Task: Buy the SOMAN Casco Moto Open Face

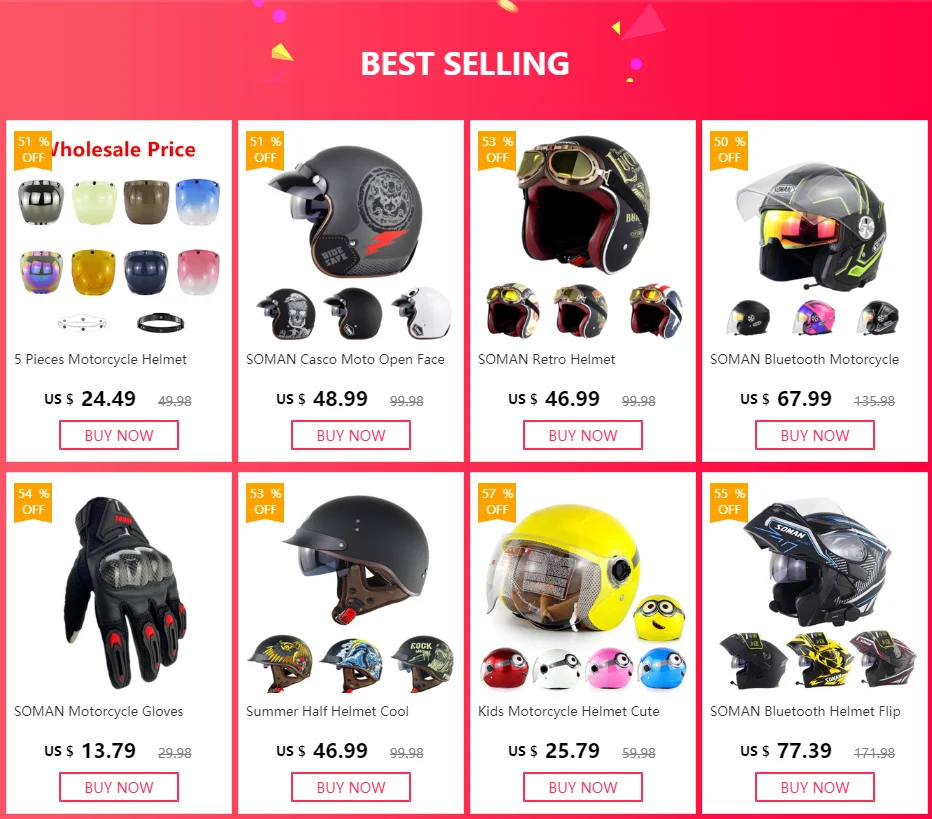Action: pos(351,435)
